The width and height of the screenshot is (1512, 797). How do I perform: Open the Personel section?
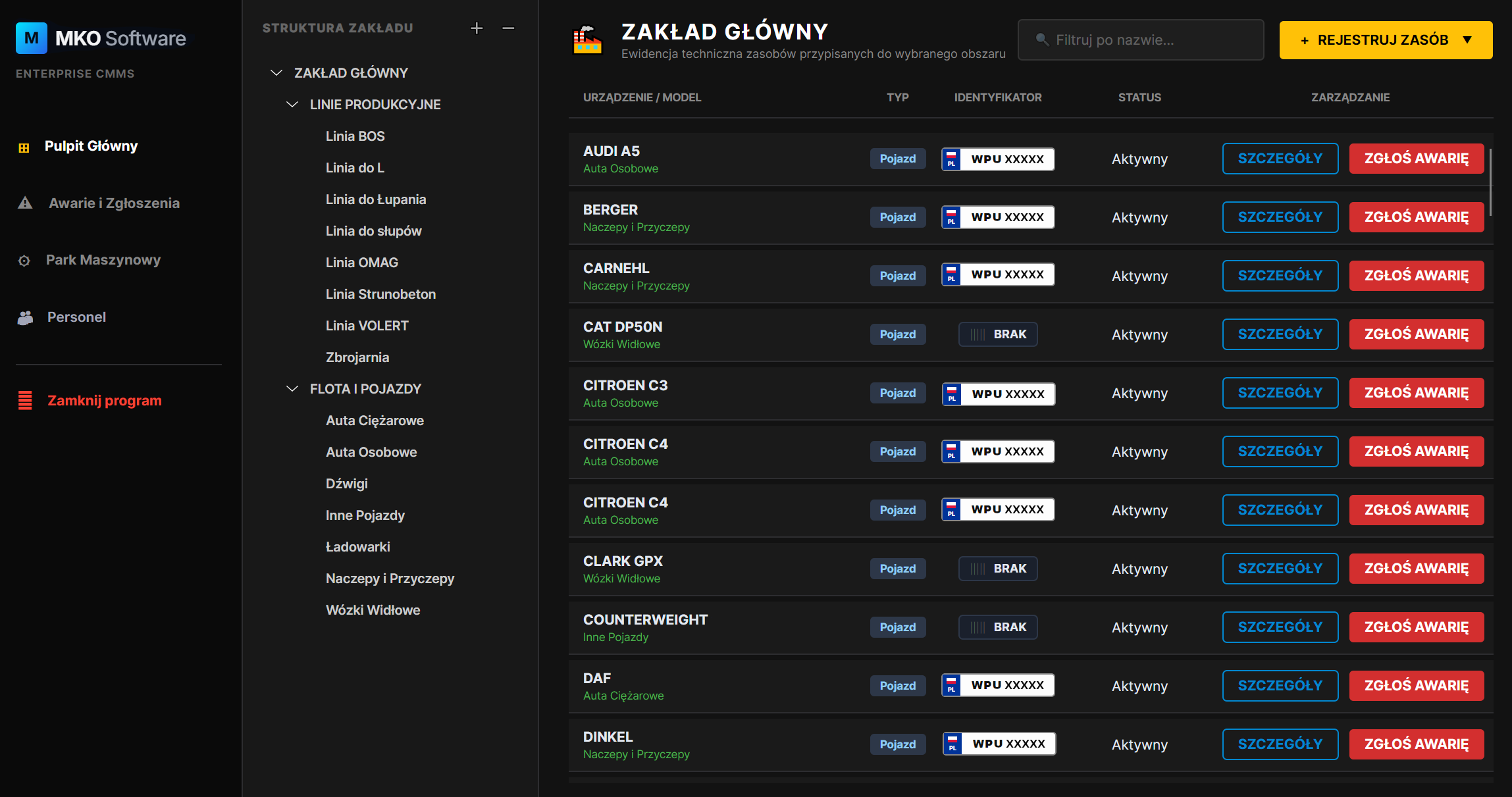pos(76,317)
